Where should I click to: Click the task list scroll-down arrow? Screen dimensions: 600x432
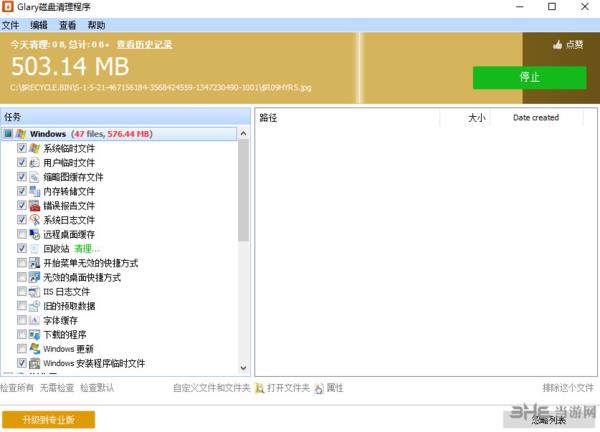[x=243, y=368]
